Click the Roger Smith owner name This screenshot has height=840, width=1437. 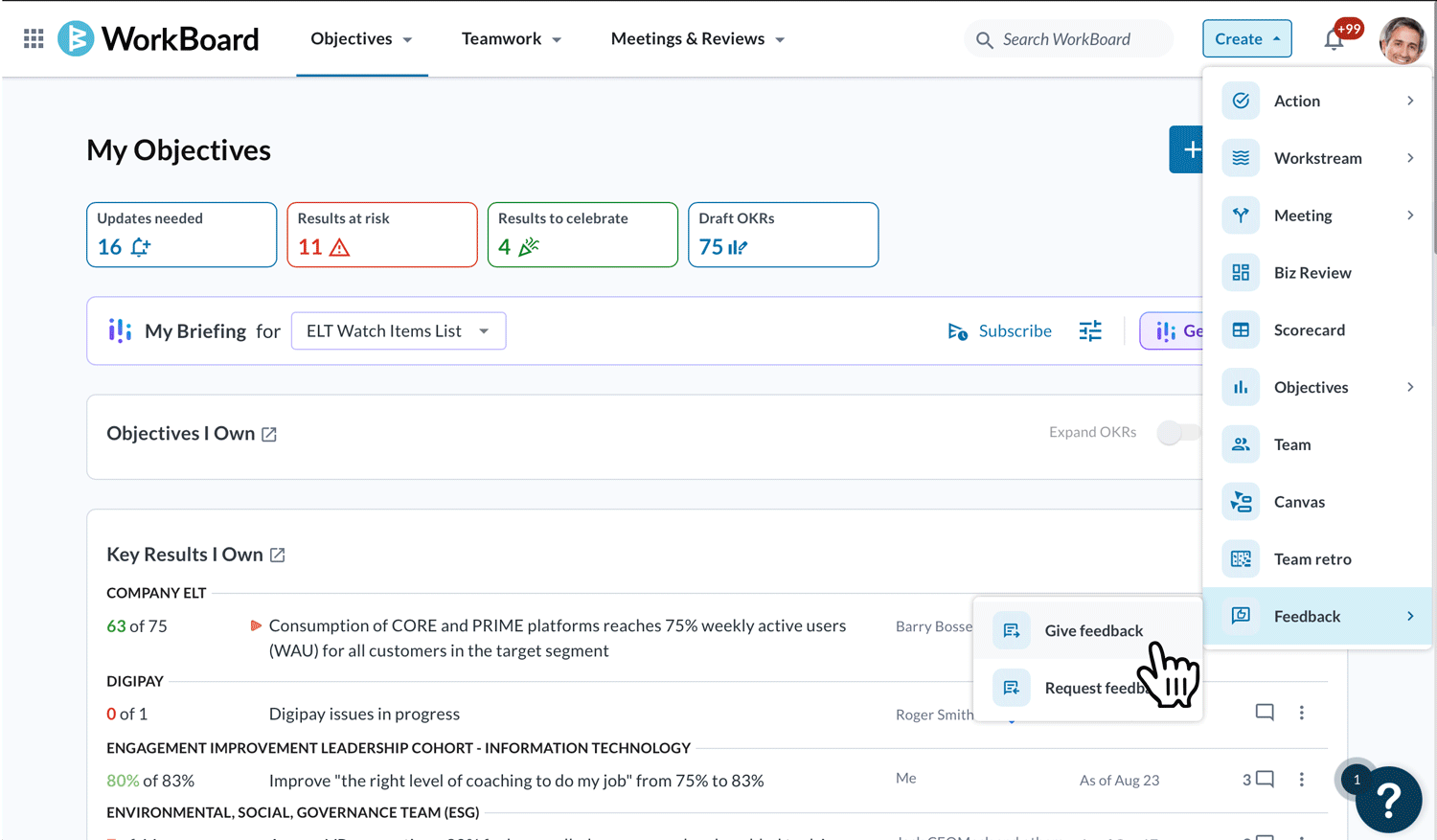point(934,715)
